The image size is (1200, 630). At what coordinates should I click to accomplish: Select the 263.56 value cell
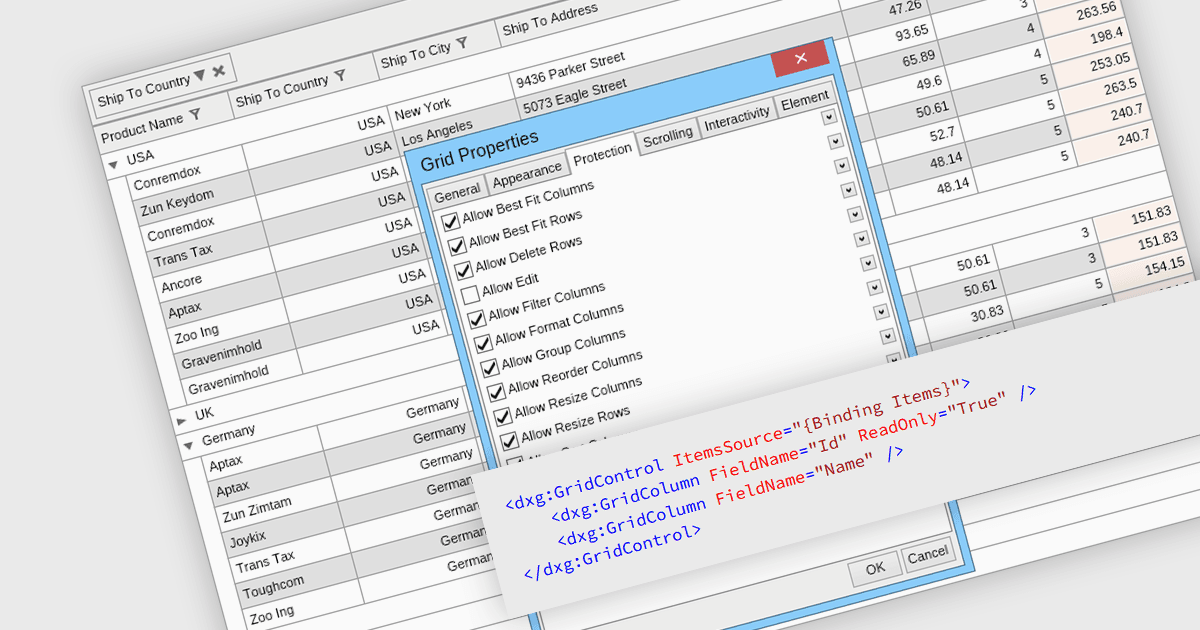tap(1096, 12)
